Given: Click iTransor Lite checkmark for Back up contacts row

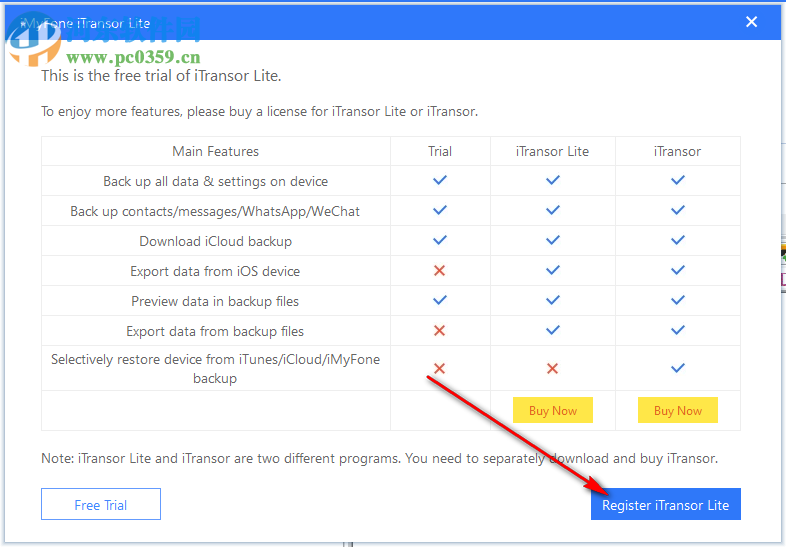Looking at the screenshot, I should coord(552,210).
